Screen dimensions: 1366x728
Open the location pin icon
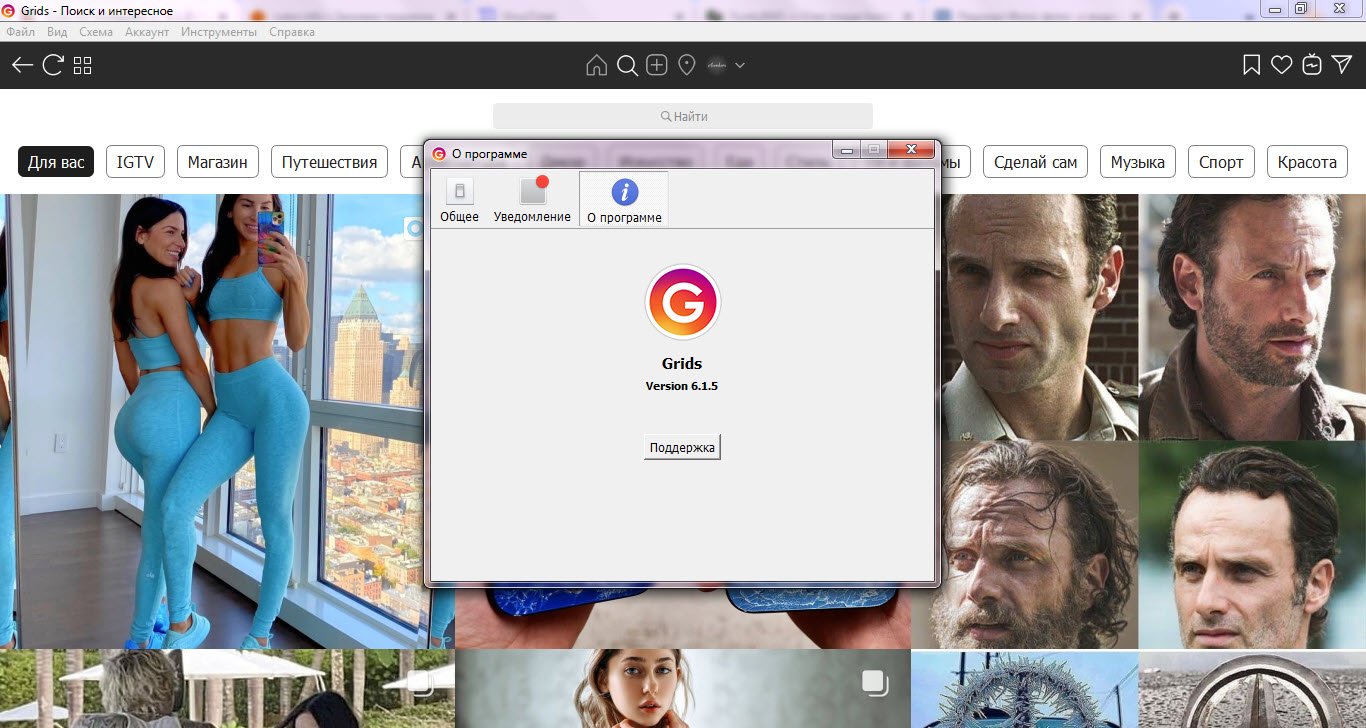[x=687, y=66]
